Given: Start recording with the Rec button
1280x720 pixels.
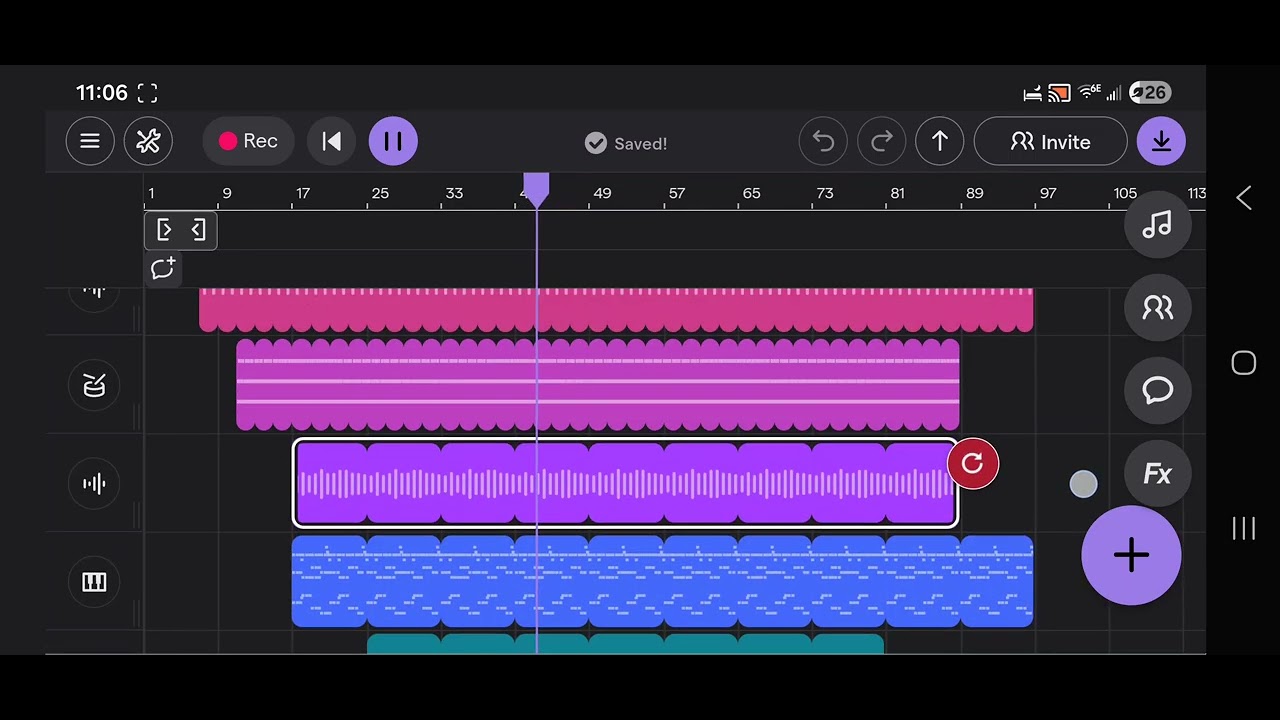Looking at the screenshot, I should (x=248, y=142).
